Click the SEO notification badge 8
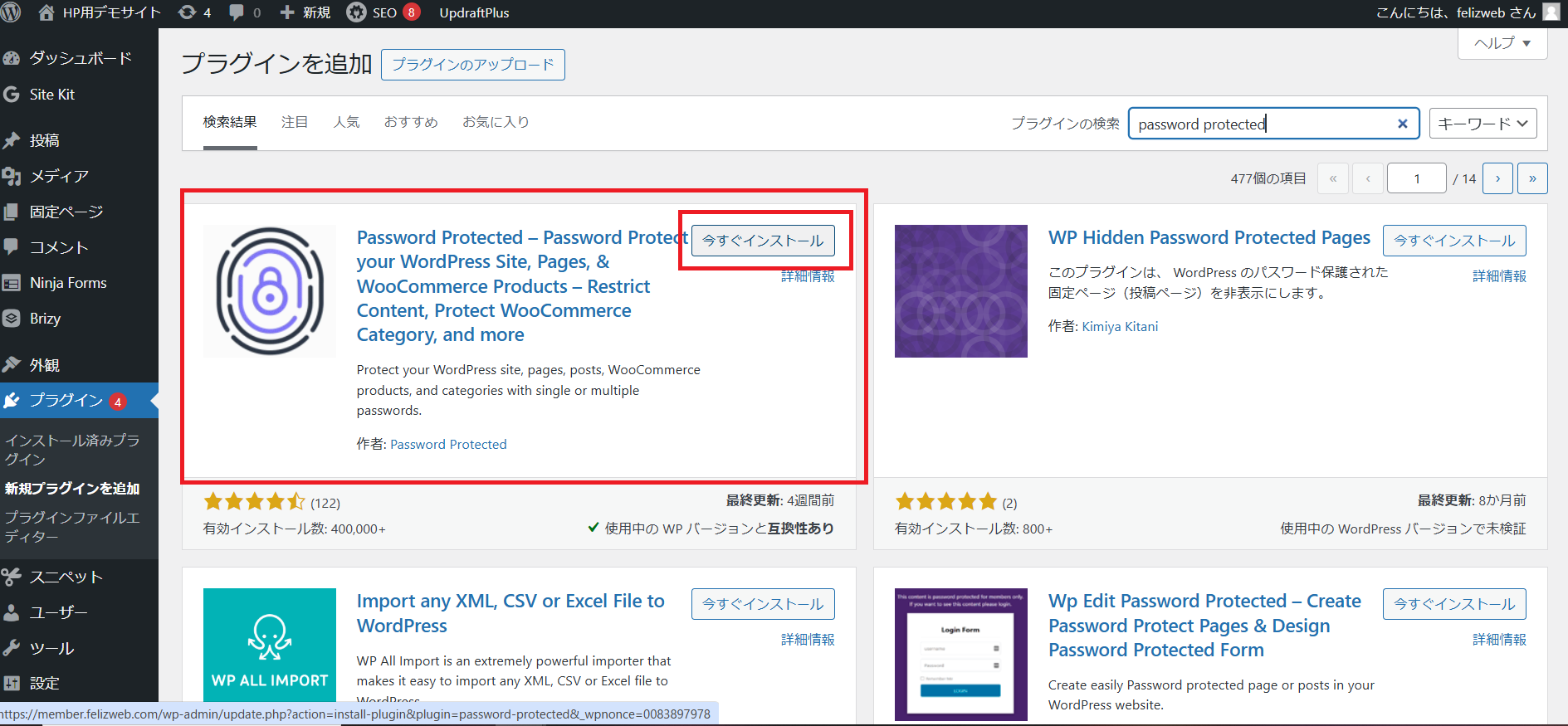1568x726 pixels. coord(411,12)
